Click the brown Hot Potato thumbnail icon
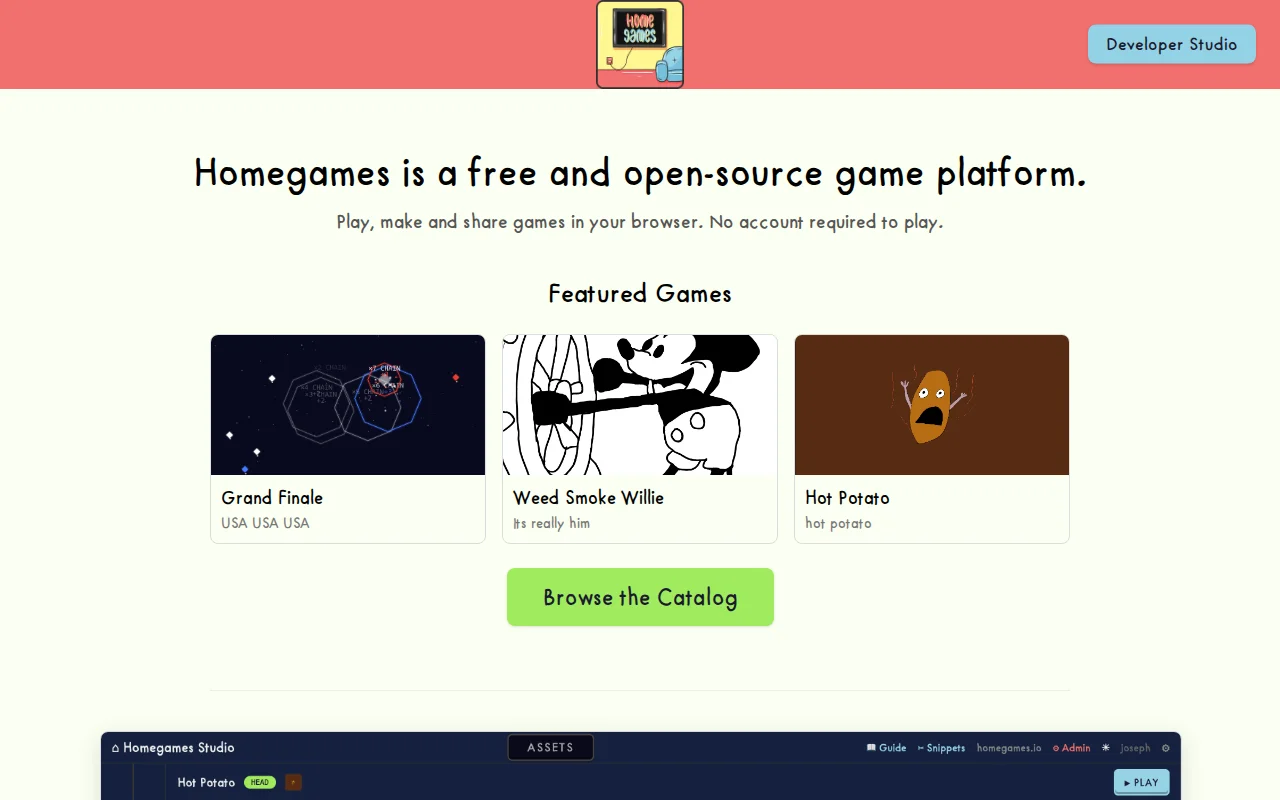This screenshot has height=800, width=1280. [293, 782]
